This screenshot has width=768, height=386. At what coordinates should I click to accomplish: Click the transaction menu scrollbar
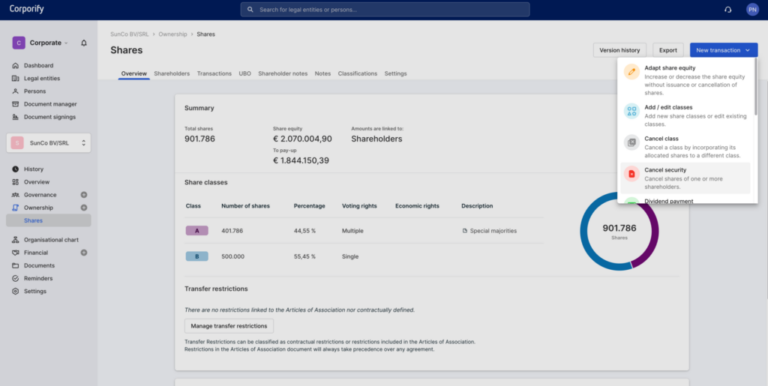755,88
